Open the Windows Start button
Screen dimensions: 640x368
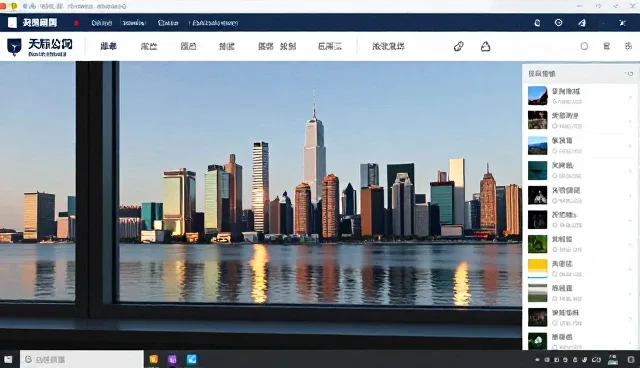point(8,359)
